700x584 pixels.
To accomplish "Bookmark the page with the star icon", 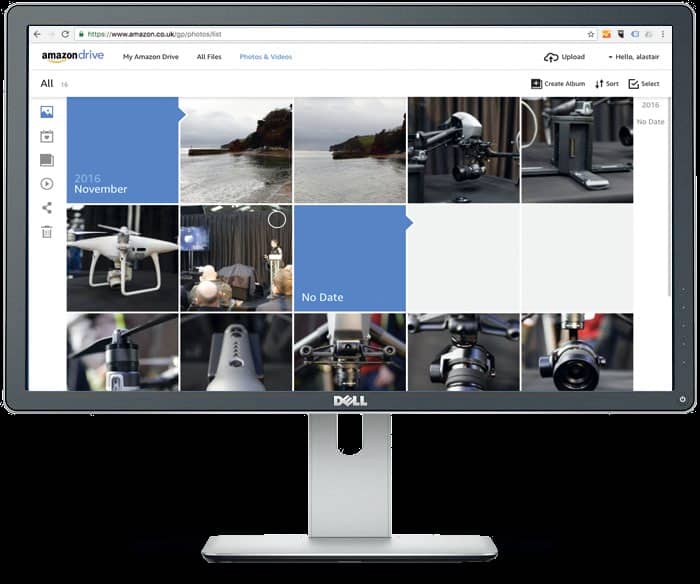I will 591,34.
